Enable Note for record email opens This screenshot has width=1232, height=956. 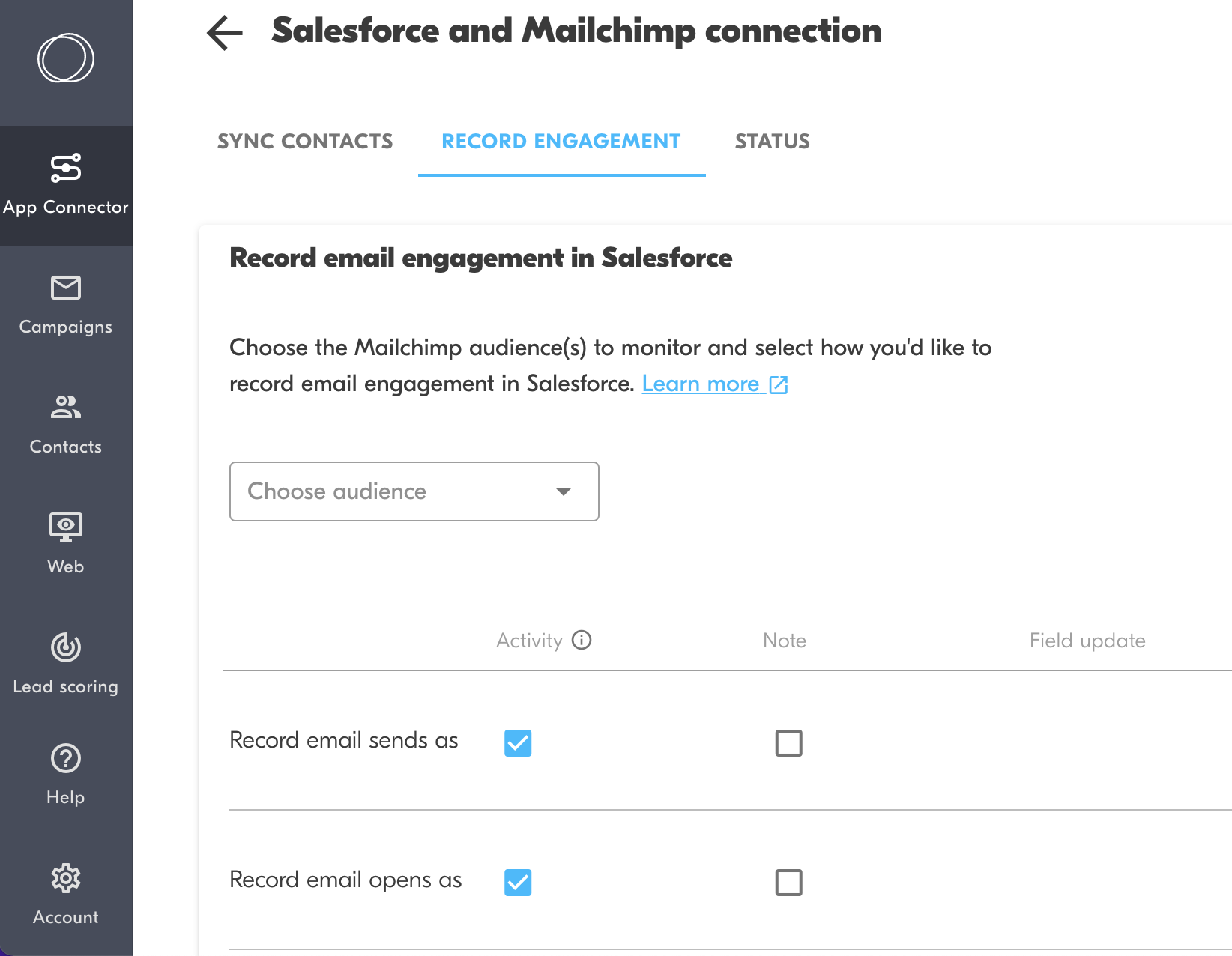click(788, 882)
